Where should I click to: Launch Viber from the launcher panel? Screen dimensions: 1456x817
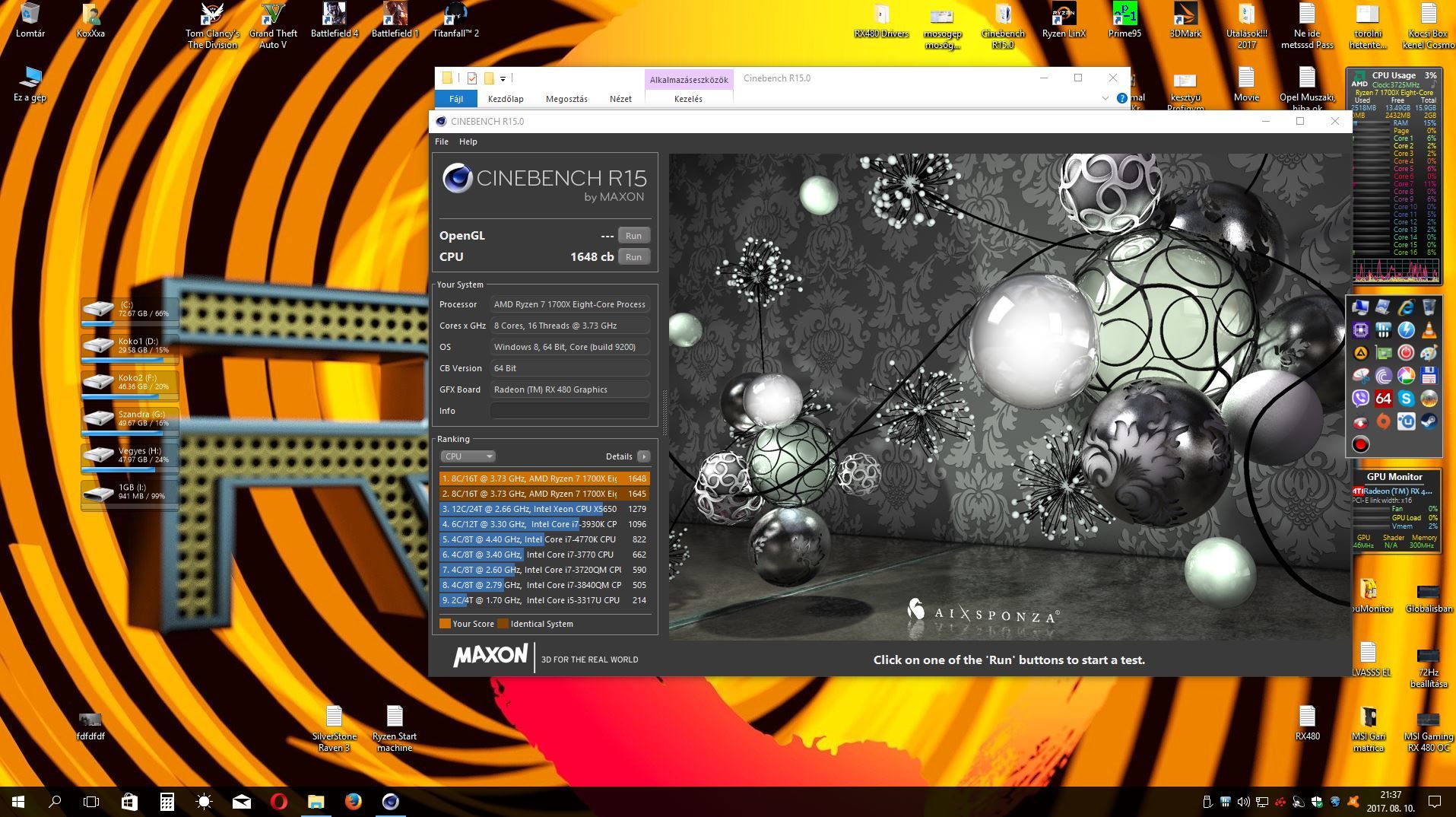pyautogui.click(x=1360, y=399)
